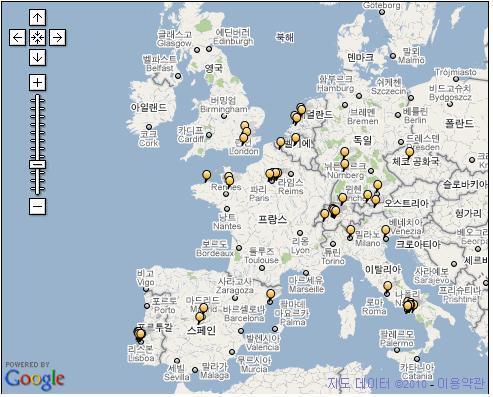Click the Toulouse city dot
This screenshot has width=493, height=397.
262,268
